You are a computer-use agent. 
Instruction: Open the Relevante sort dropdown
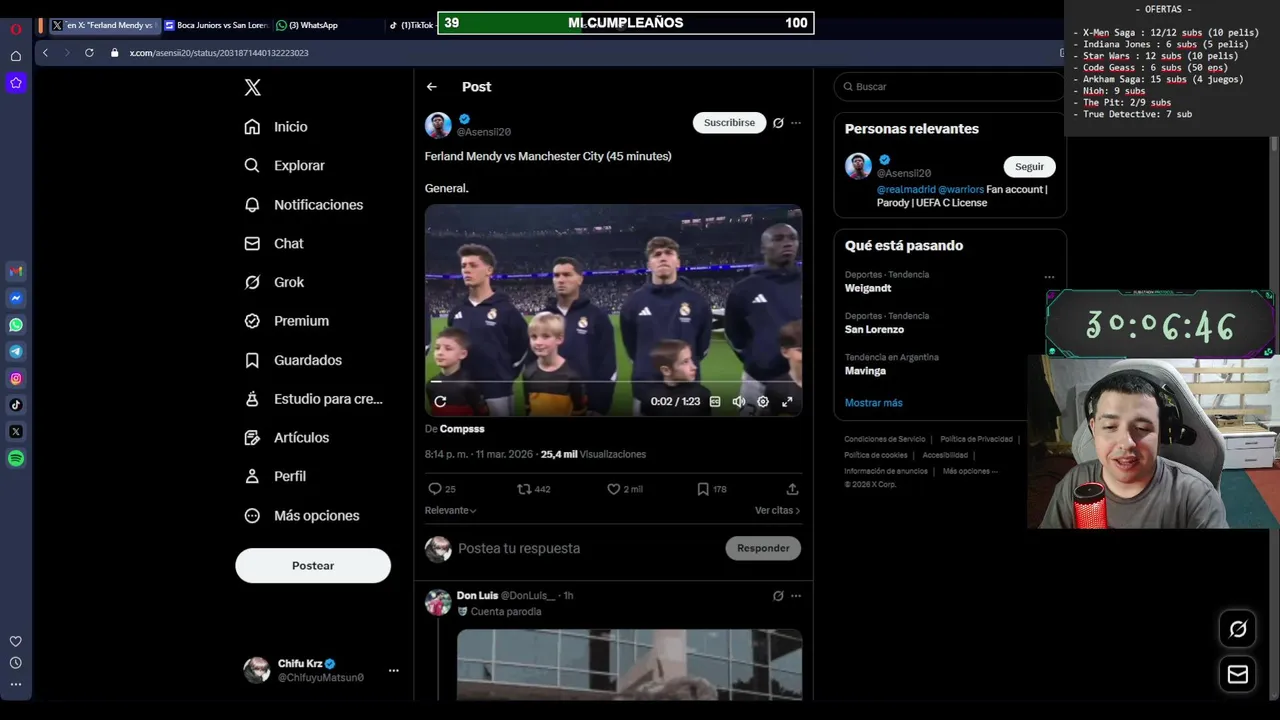pyautogui.click(x=450, y=510)
